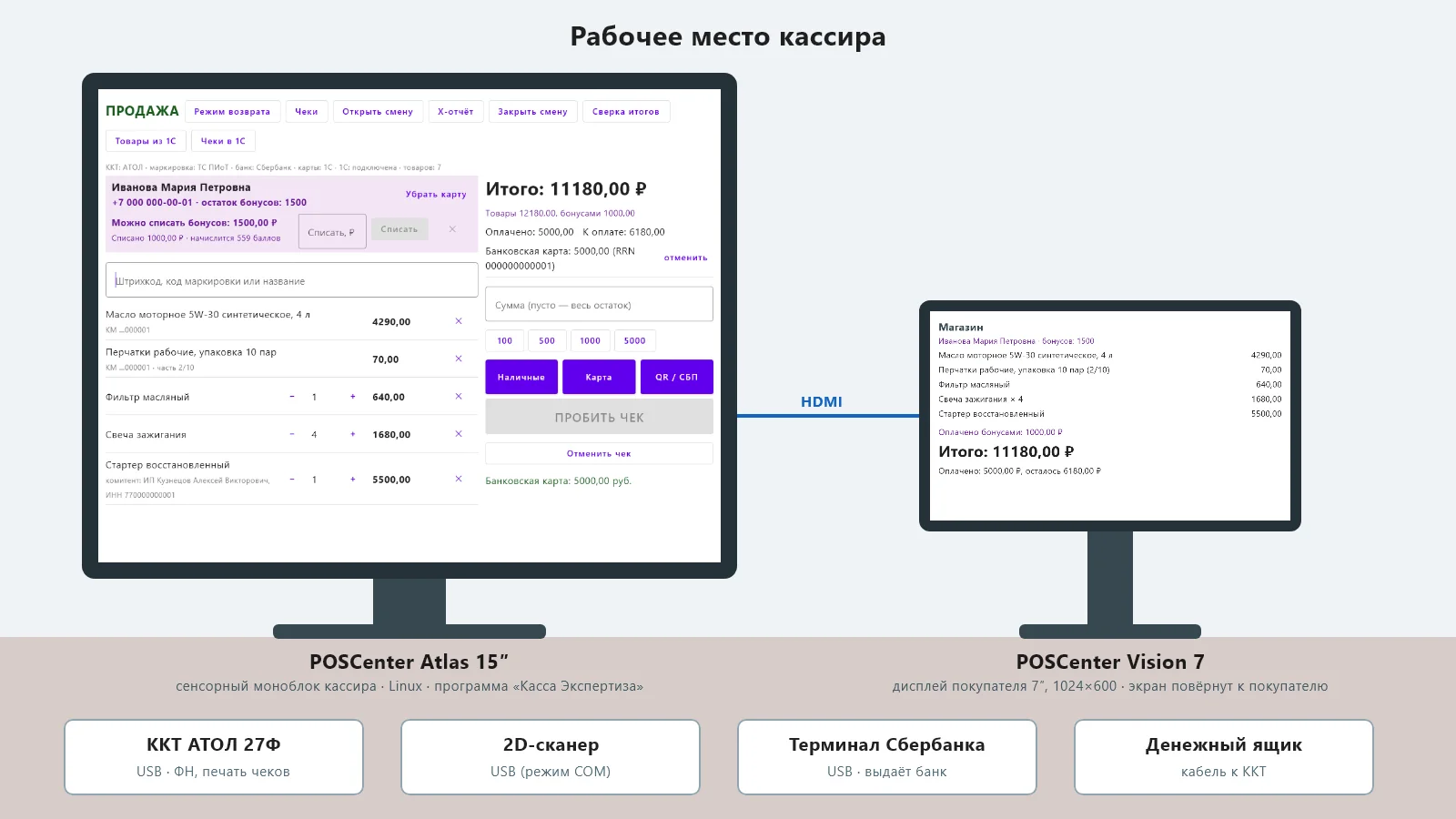Pay with Карта

click(x=599, y=377)
